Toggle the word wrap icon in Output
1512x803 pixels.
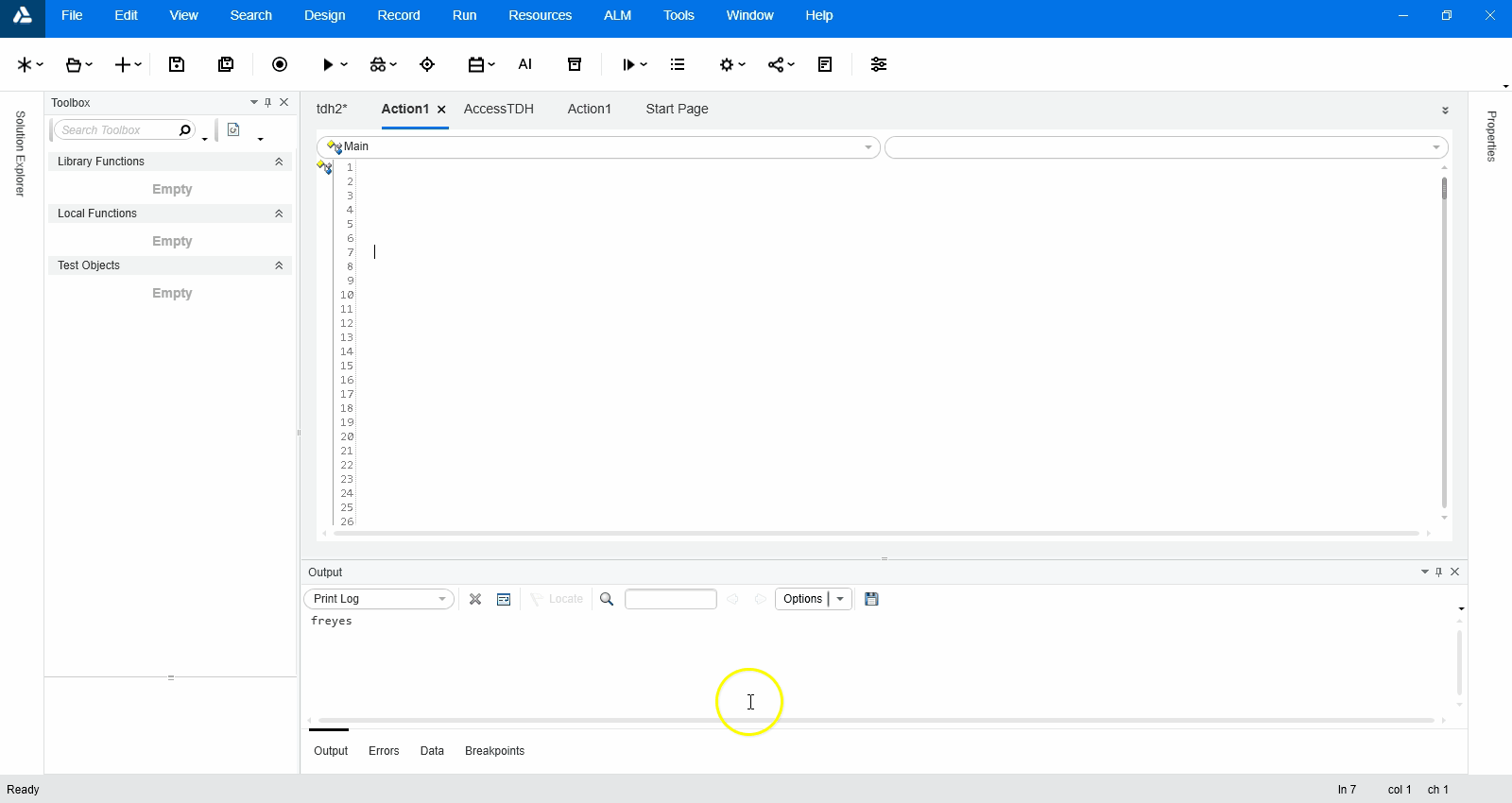[x=504, y=599]
